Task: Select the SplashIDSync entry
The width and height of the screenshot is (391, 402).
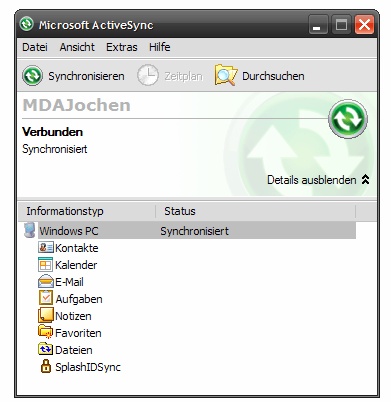Action: pyautogui.click(x=88, y=367)
